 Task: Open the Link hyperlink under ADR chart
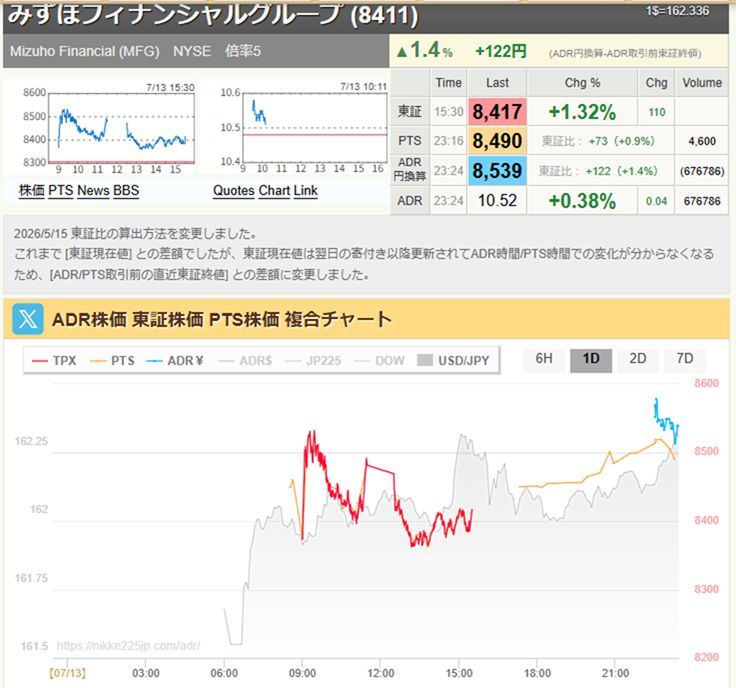(x=306, y=191)
